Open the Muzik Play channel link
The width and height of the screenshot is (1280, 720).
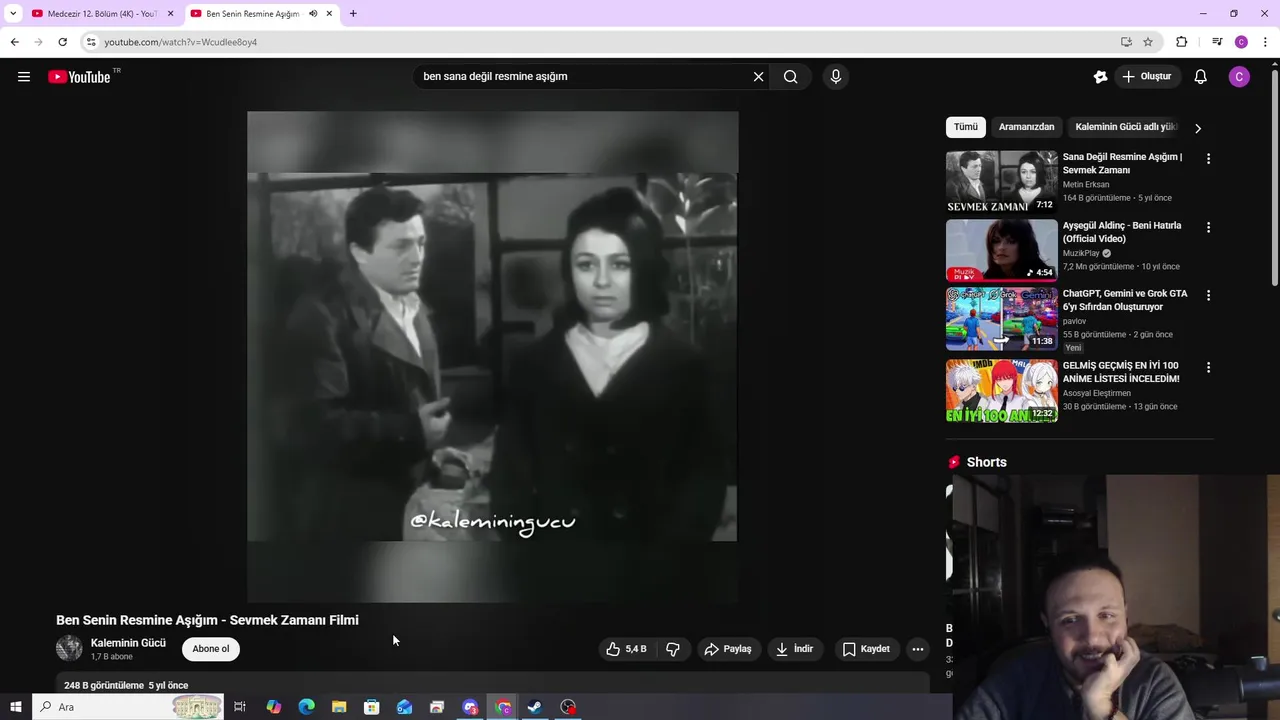1081,253
